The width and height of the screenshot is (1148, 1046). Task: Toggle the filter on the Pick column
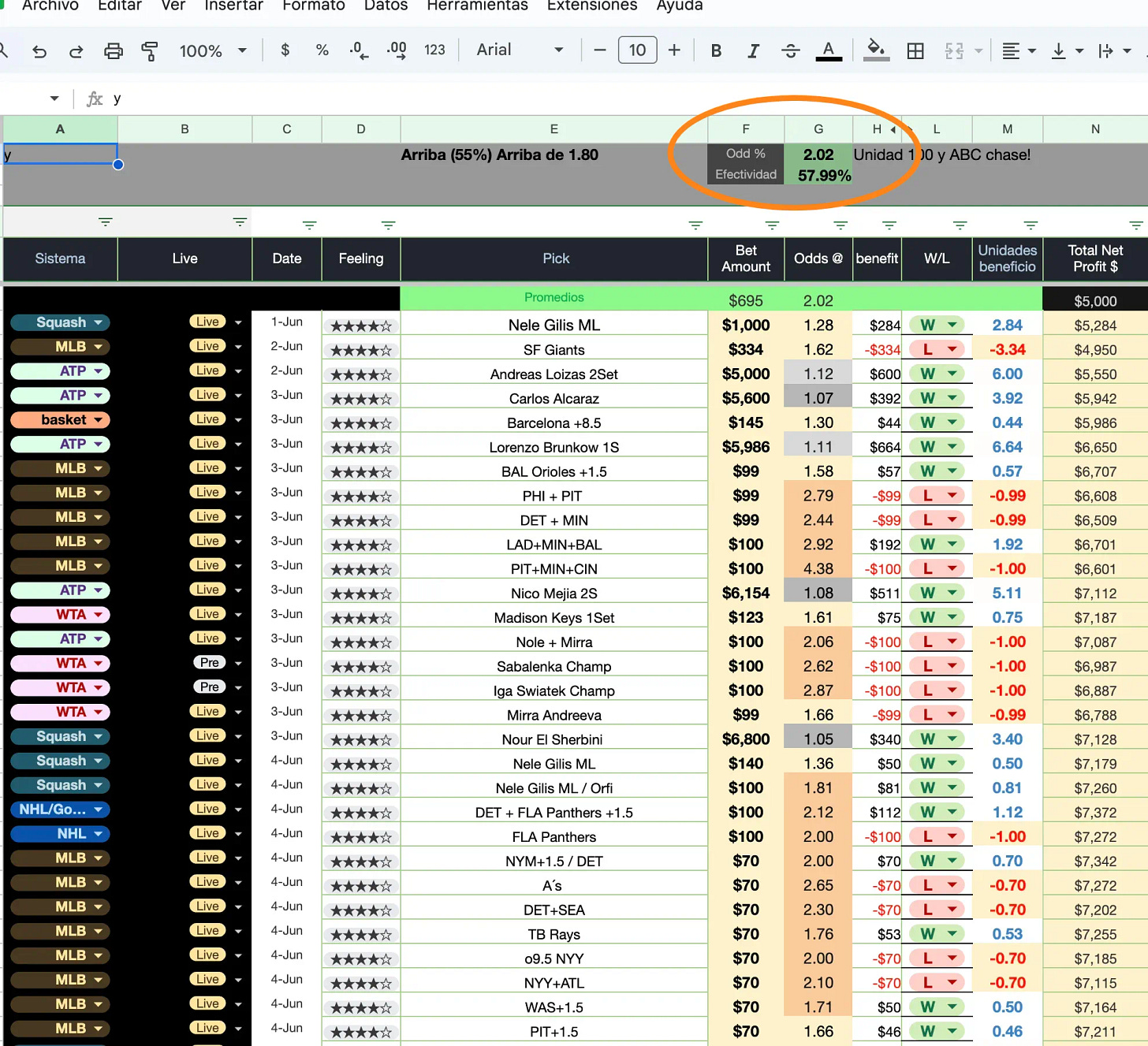(x=695, y=225)
